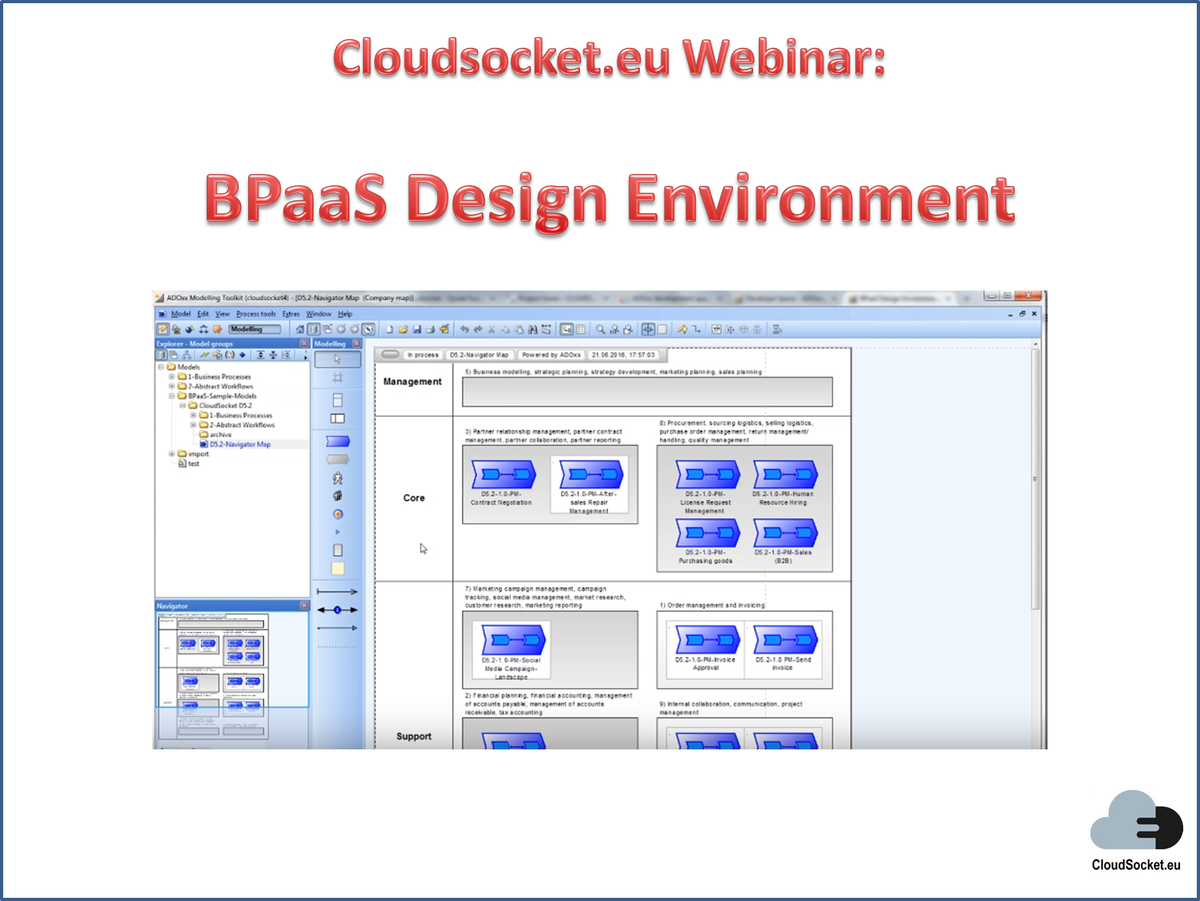Open the Process tools menu
Screen dimensions: 1200x901
256,314
